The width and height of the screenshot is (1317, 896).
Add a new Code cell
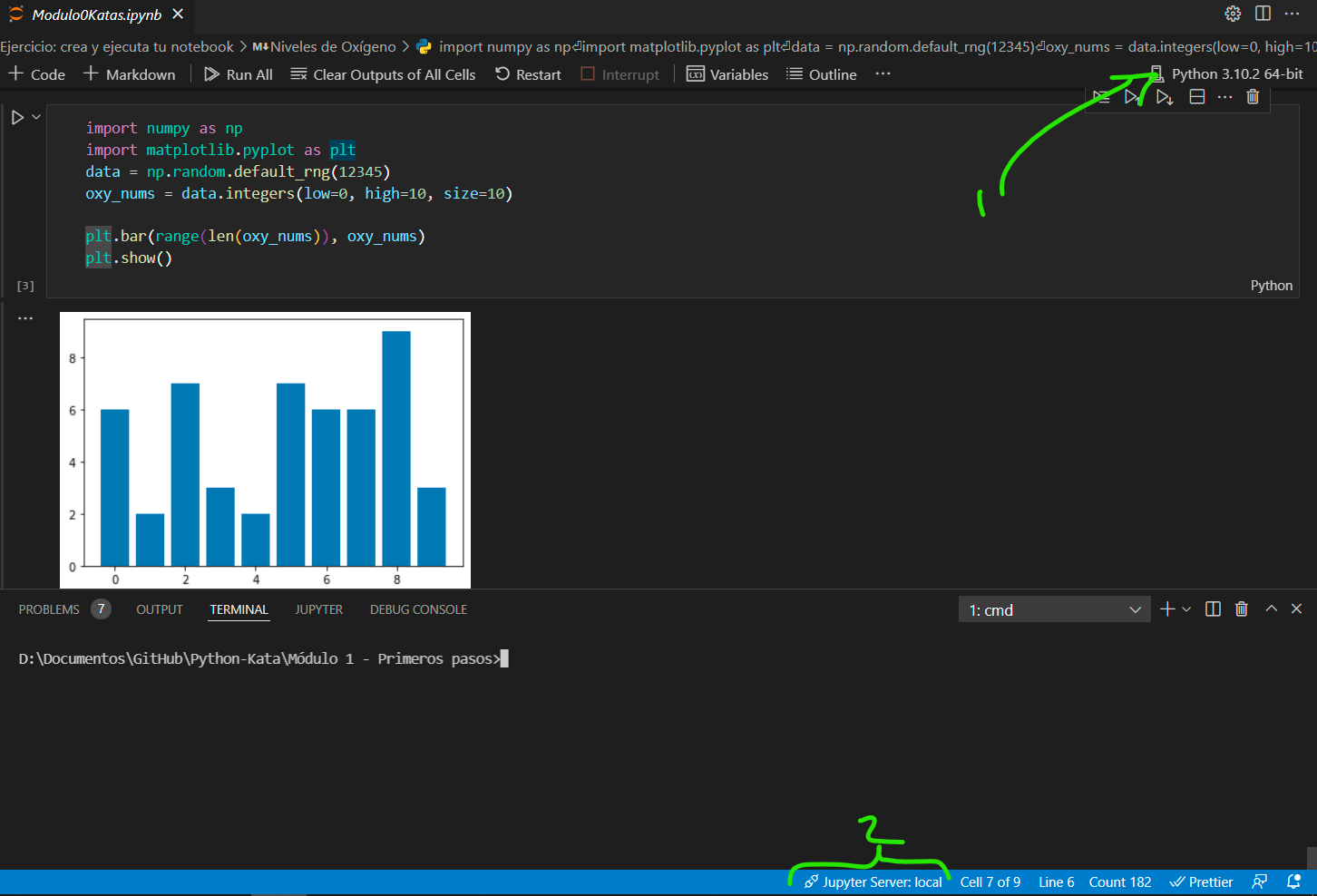click(37, 74)
